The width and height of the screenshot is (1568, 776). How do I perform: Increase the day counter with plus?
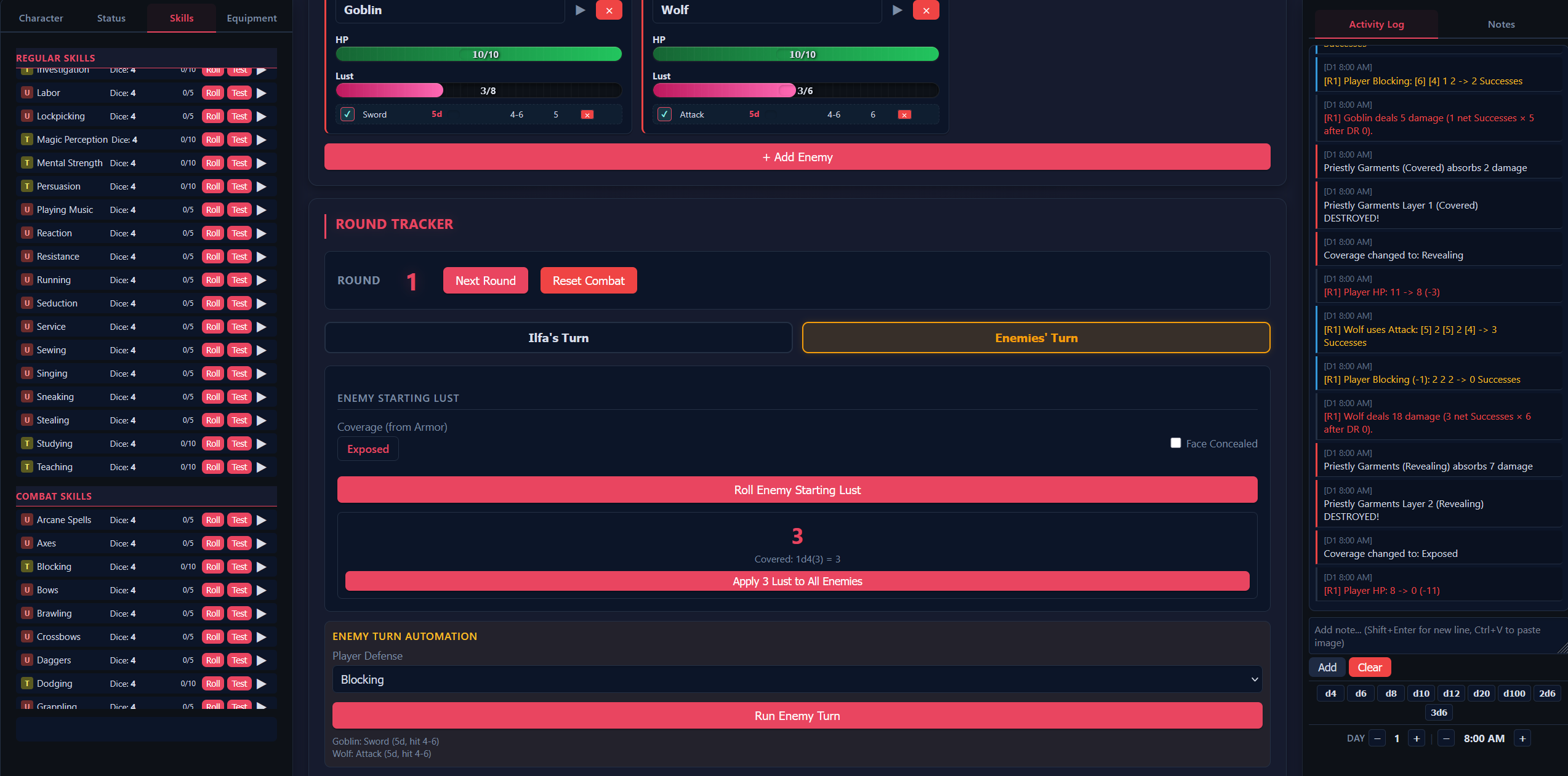click(x=1417, y=738)
